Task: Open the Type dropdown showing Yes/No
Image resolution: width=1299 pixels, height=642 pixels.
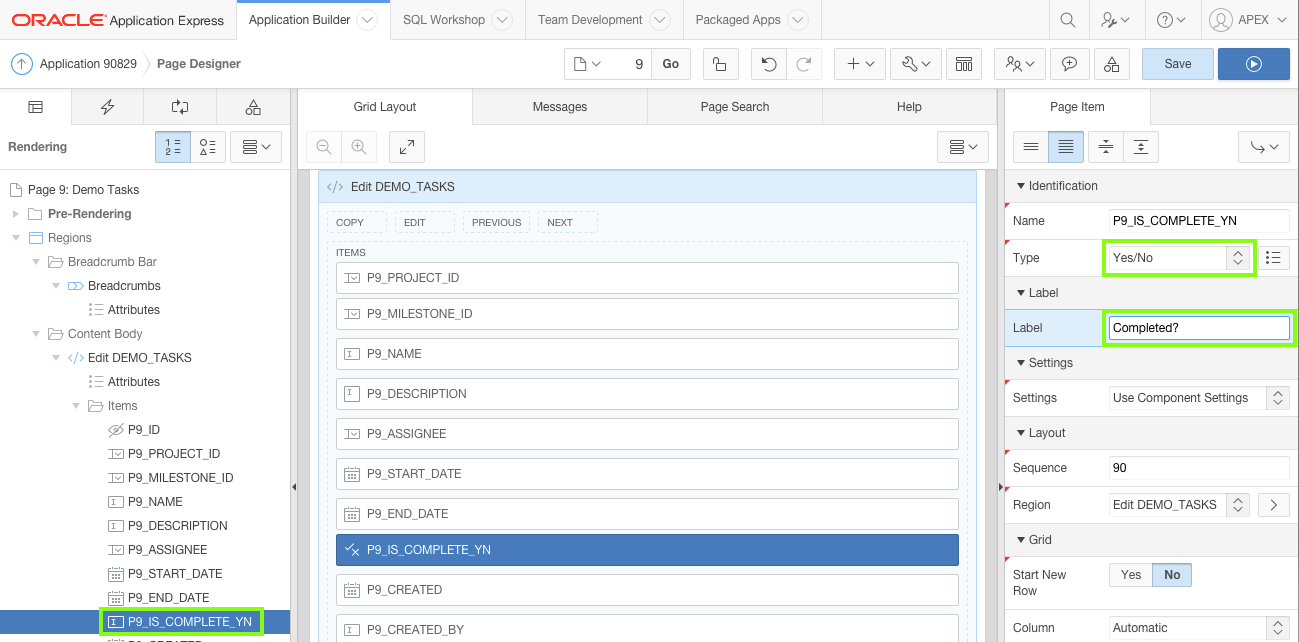Action: [1177, 257]
